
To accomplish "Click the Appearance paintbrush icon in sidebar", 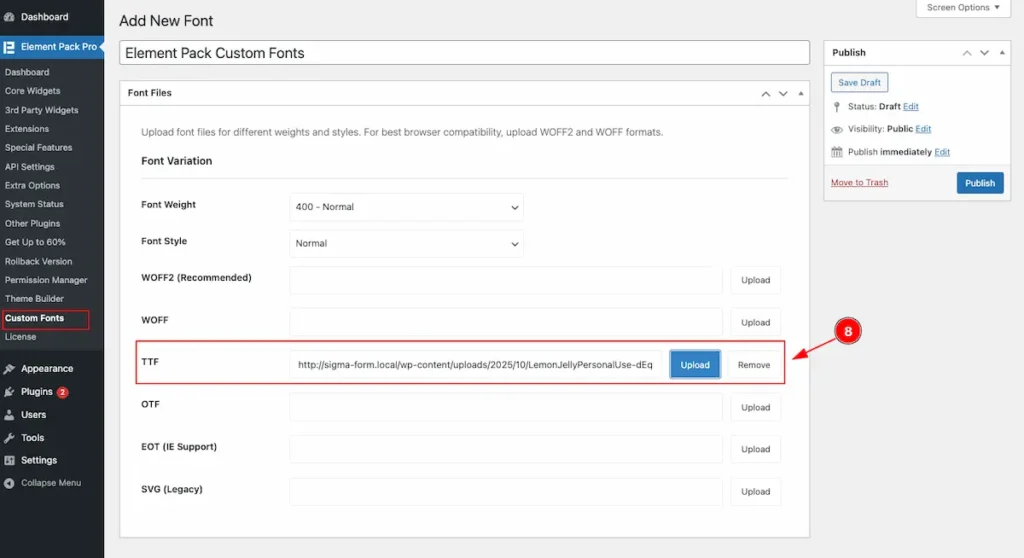I will [10, 369].
